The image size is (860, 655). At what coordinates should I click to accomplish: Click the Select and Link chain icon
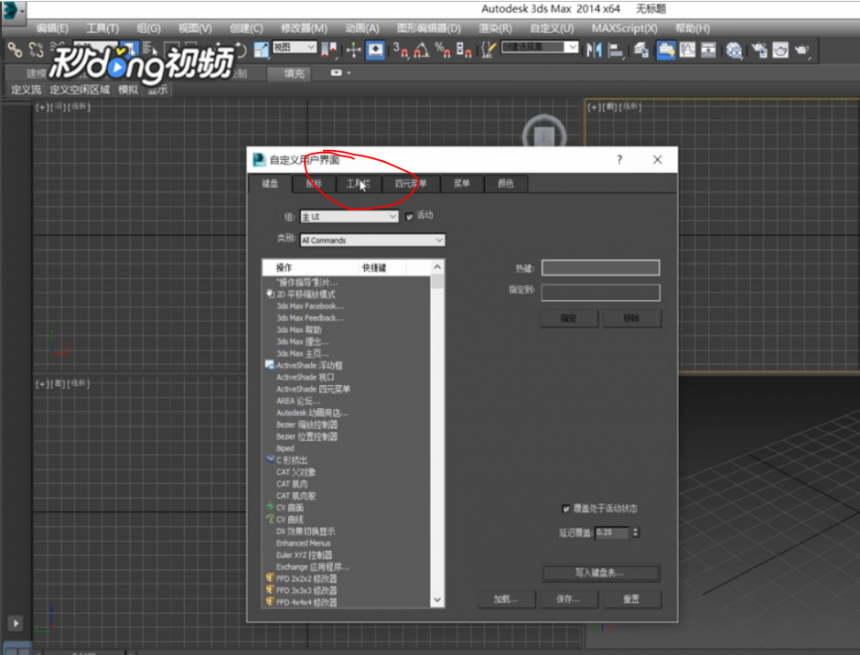(x=15, y=50)
